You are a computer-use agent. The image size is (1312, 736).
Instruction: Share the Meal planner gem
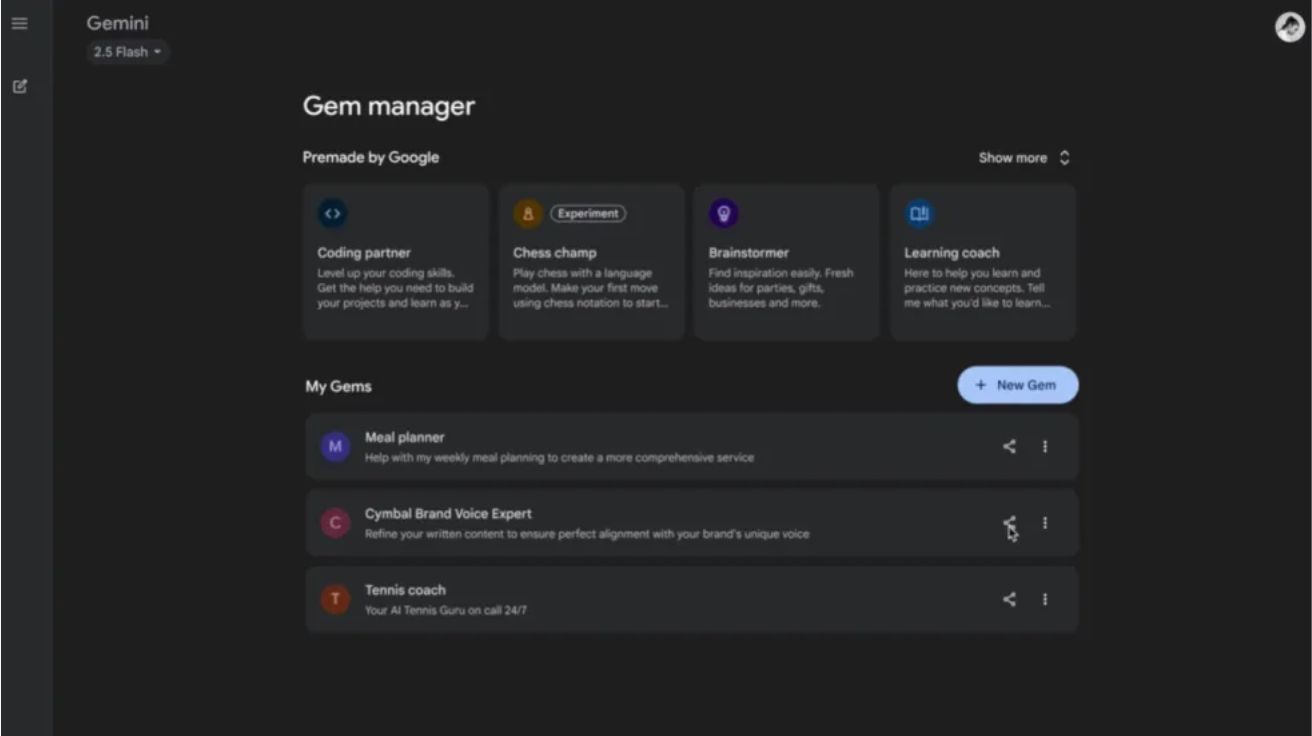1009,446
